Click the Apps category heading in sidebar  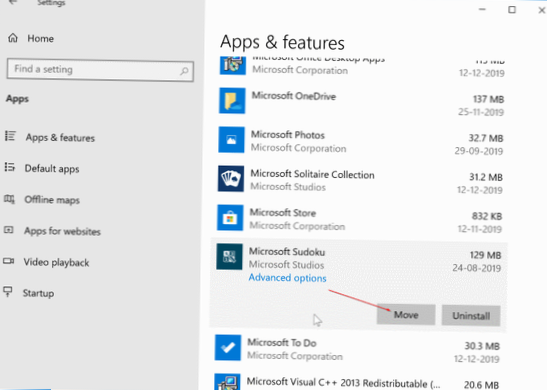pyautogui.click(x=17, y=99)
